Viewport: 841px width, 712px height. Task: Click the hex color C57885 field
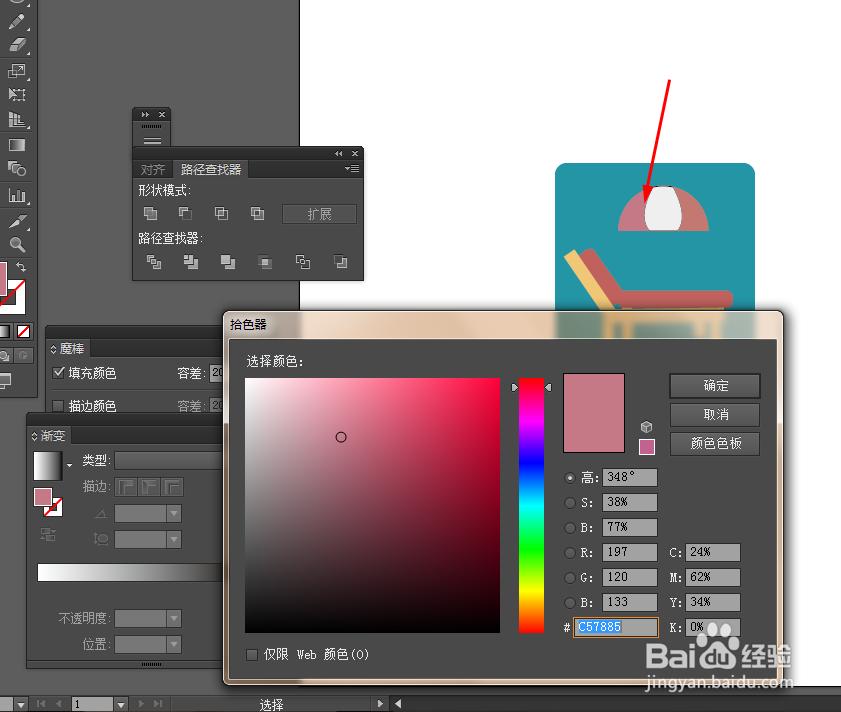pyautogui.click(x=616, y=627)
